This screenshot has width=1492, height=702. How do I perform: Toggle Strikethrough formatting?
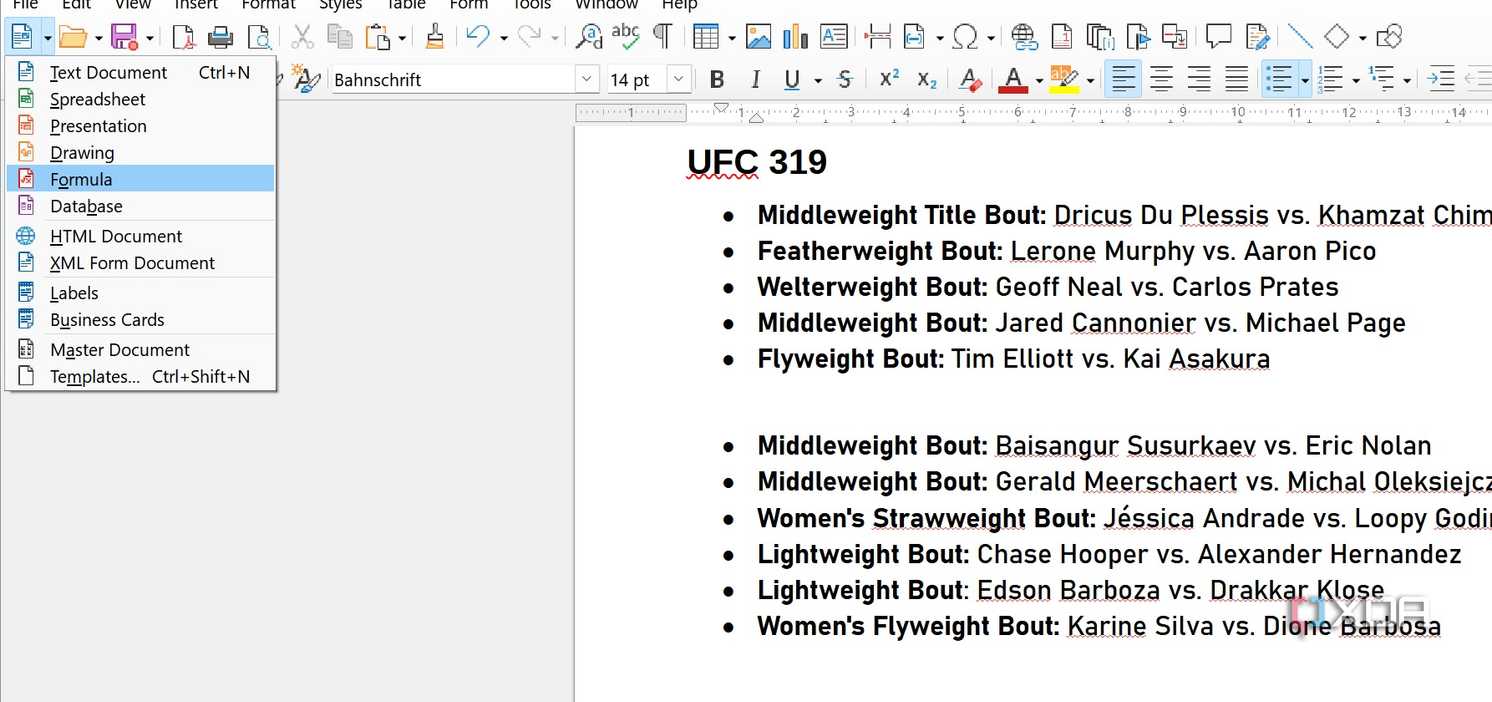845,80
